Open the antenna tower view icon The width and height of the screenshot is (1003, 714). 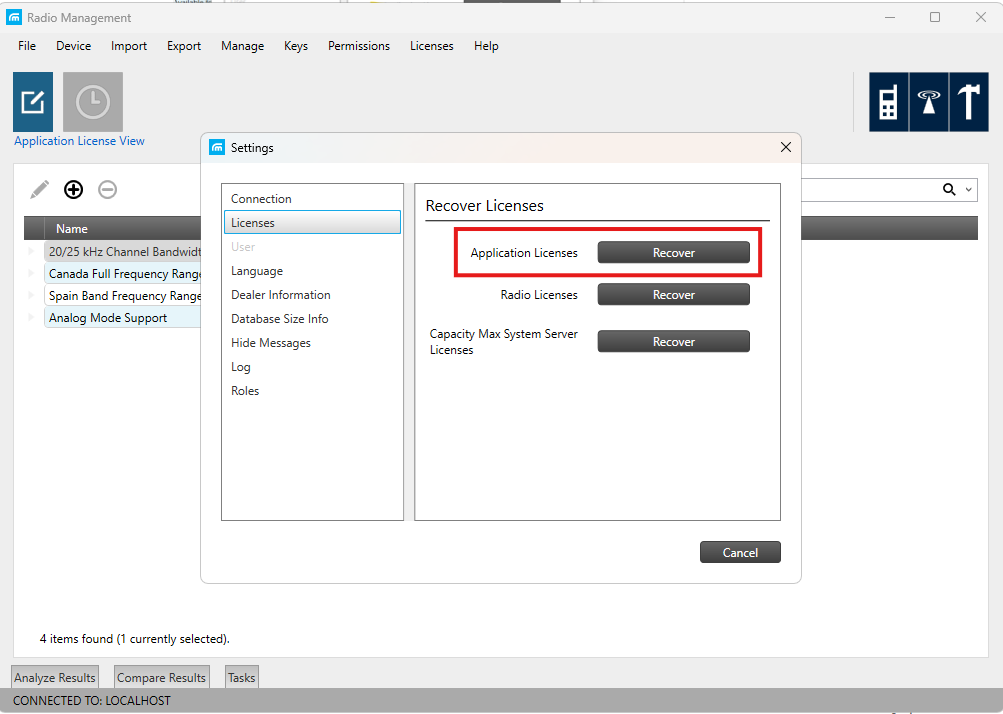click(929, 102)
